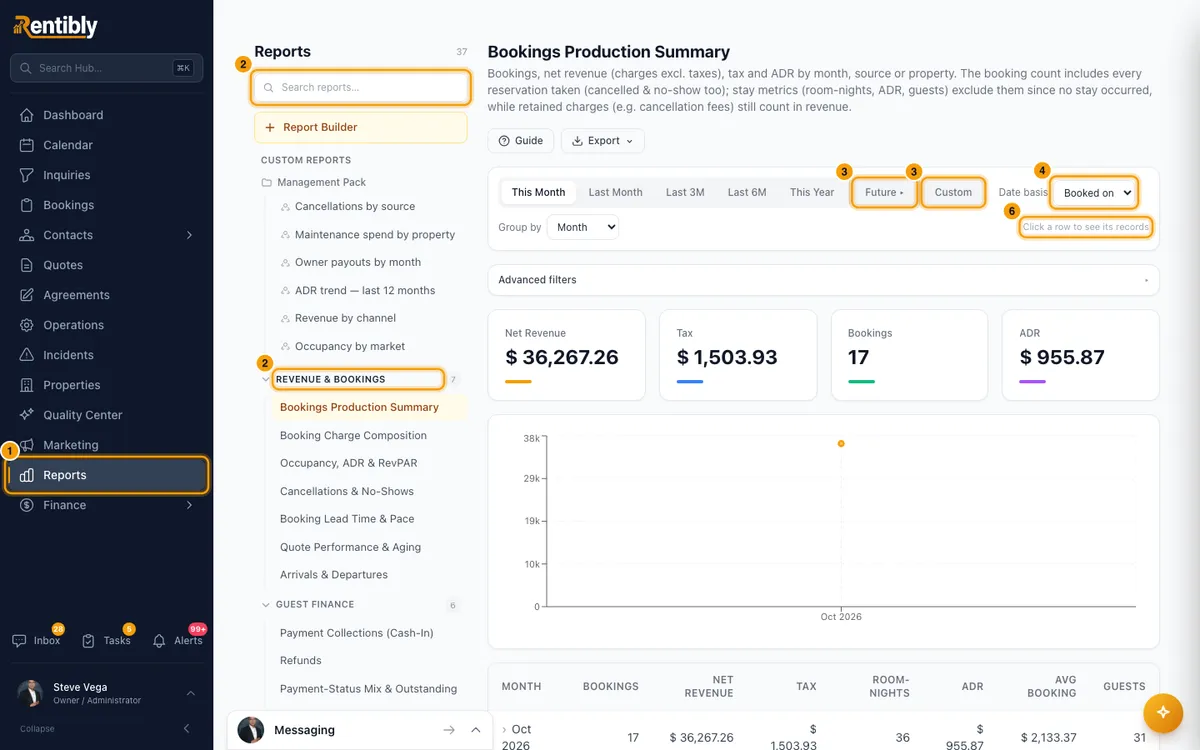
Task: Click the Search Hub input field
Action: 106,68
